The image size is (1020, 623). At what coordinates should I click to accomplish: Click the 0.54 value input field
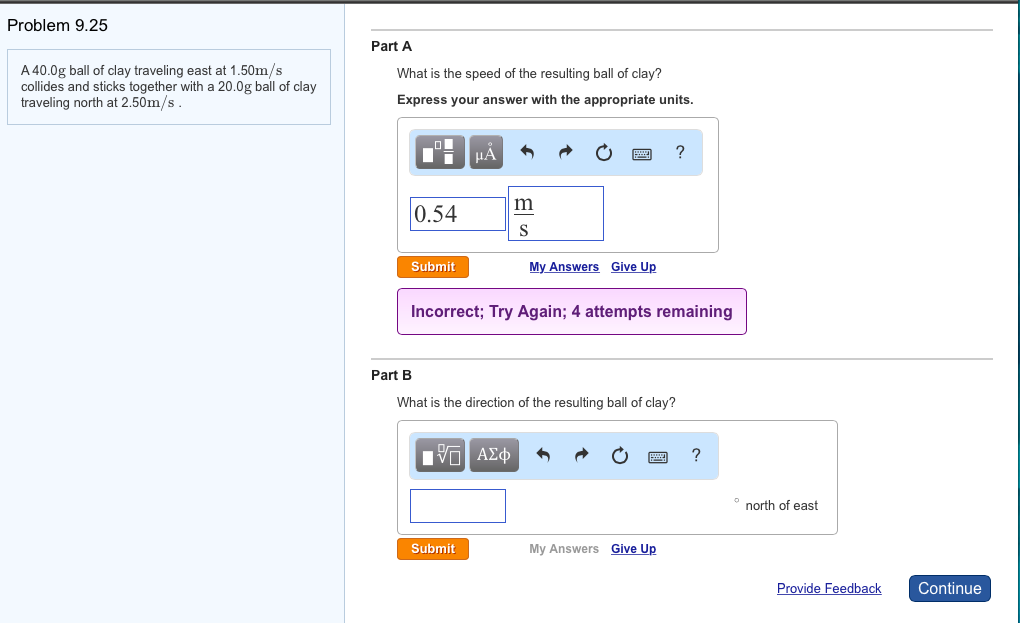[458, 214]
